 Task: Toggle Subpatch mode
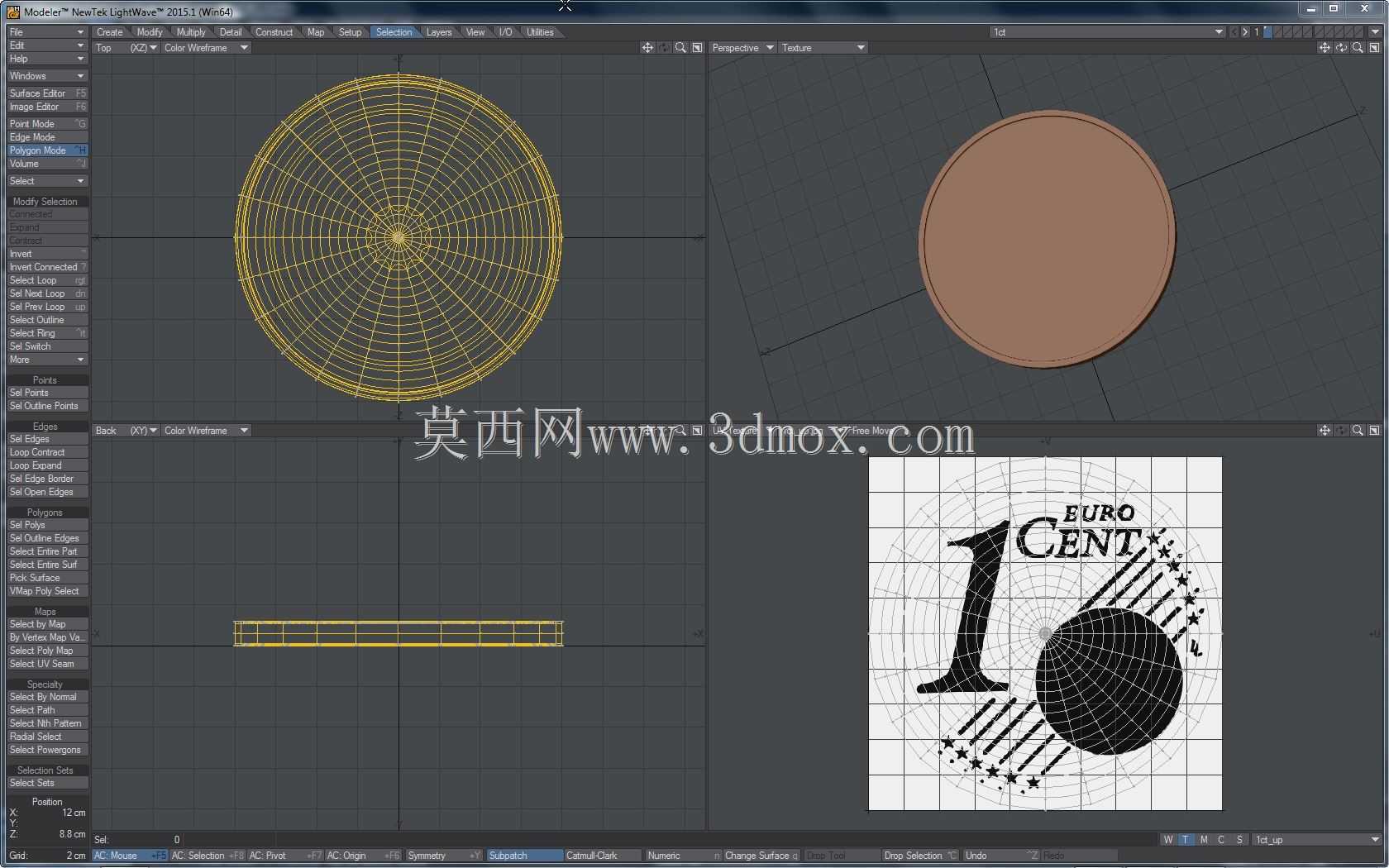(x=525, y=856)
